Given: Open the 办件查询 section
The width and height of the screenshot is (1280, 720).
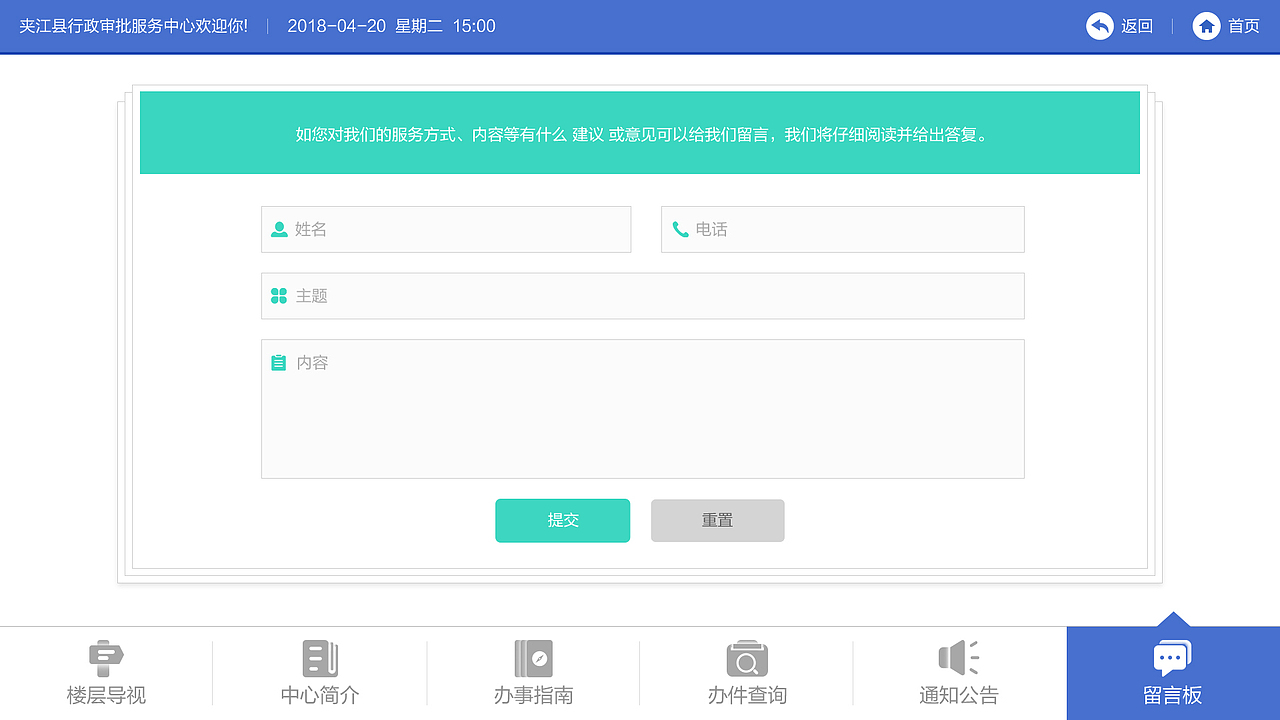Looking at the screenshot, I should coord(746,673).
